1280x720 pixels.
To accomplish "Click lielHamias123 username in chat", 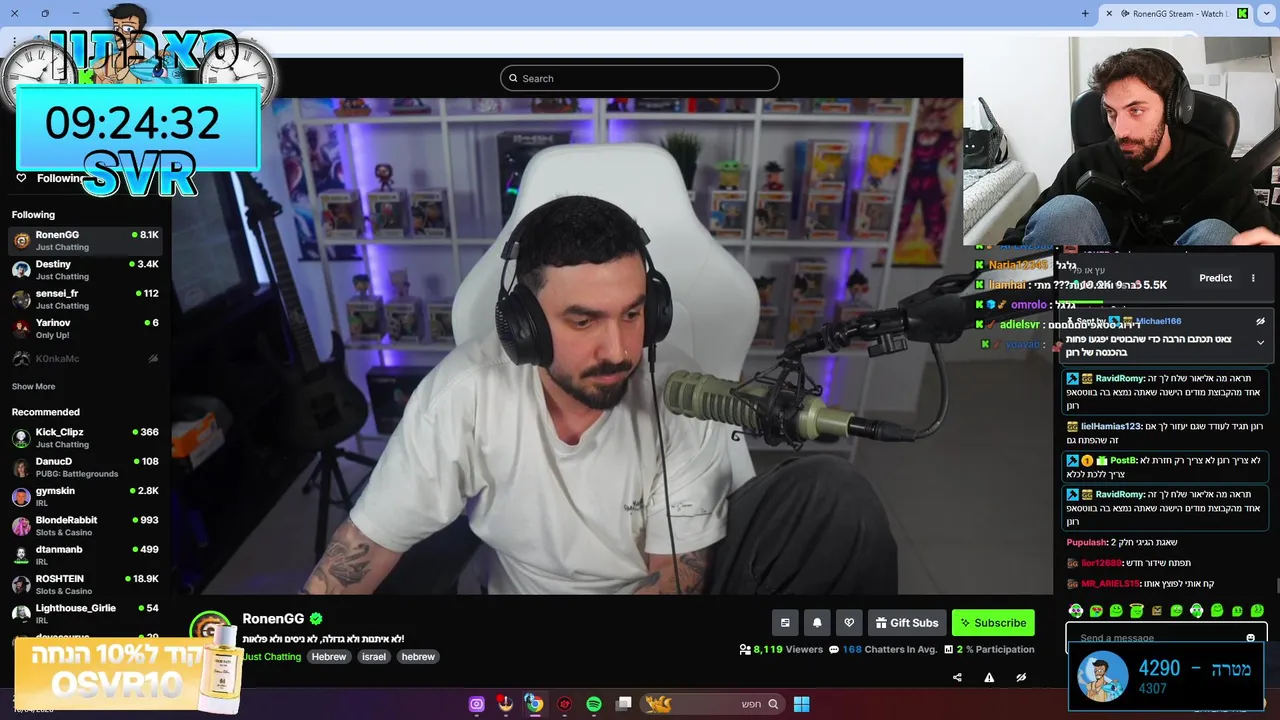I will 1111,427.
